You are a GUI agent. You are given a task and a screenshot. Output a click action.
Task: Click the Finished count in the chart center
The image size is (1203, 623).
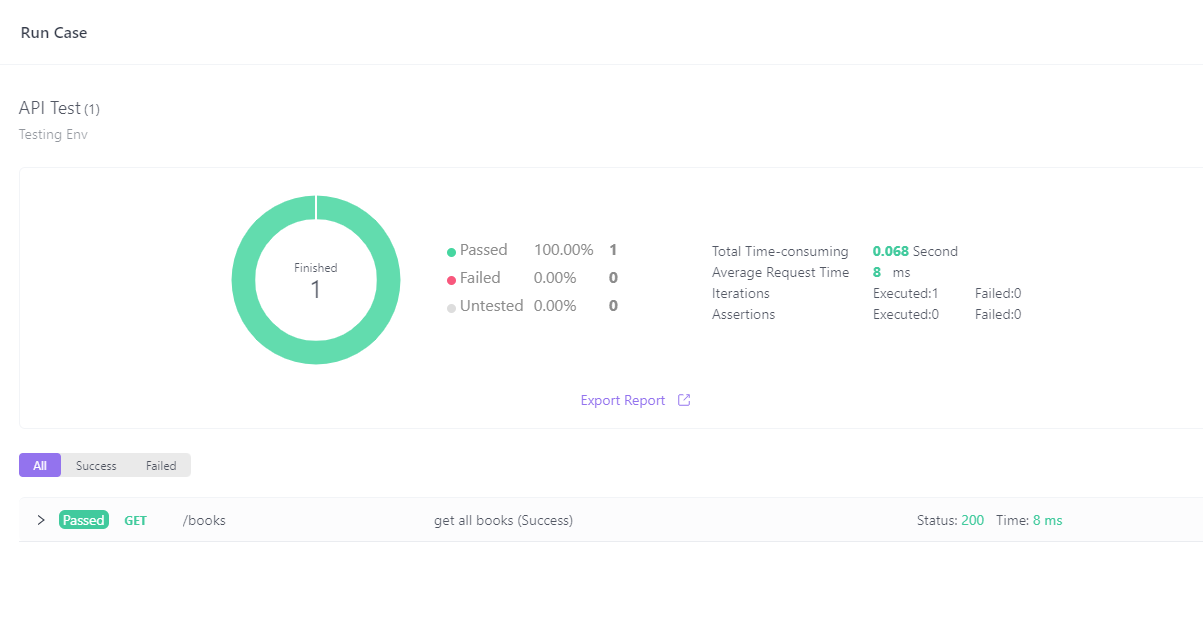(x=315, y=290)
